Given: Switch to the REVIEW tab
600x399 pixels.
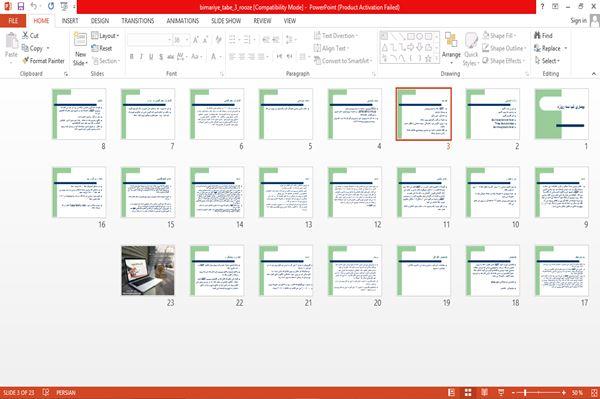Looking at the screenshot, I should (x=262, y=21).
